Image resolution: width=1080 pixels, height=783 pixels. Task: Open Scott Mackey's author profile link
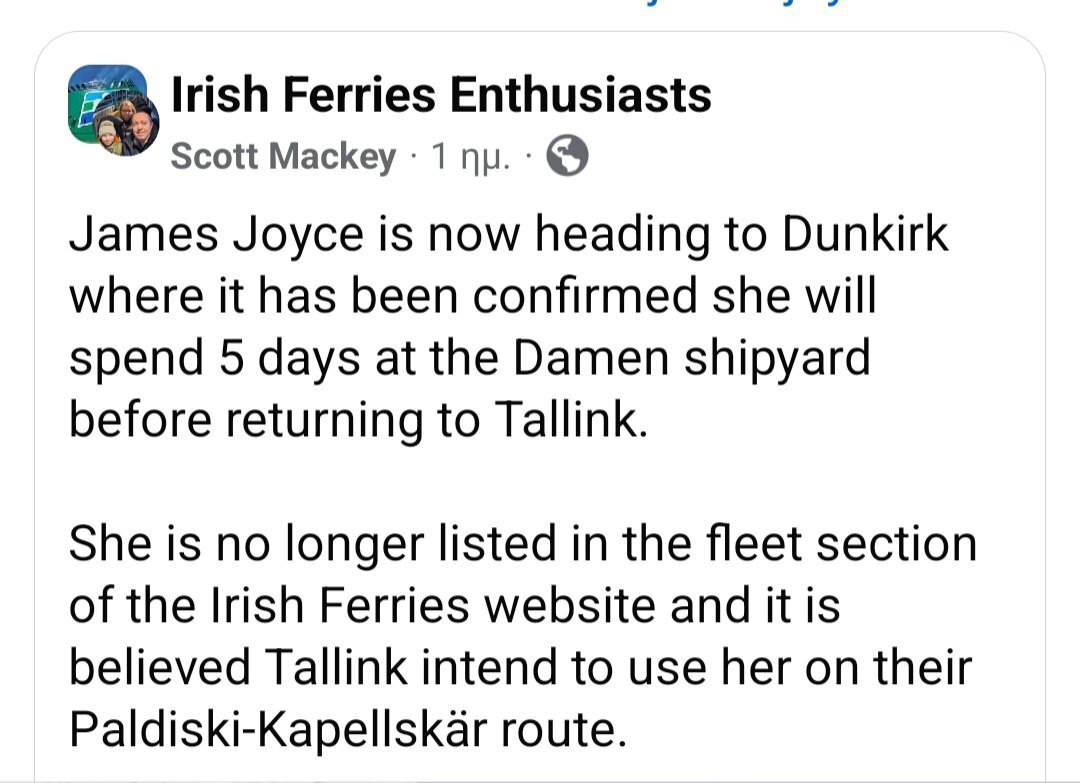click(x=283, y=156)
